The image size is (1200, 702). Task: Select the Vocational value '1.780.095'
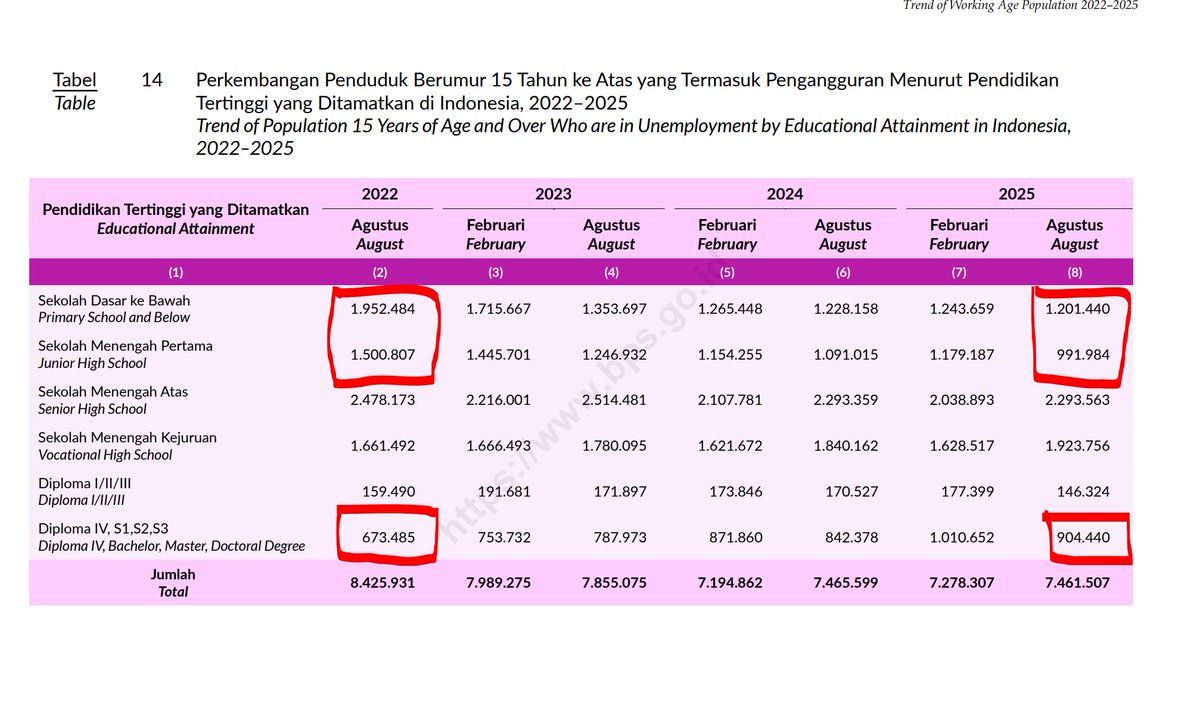[614, 446]
